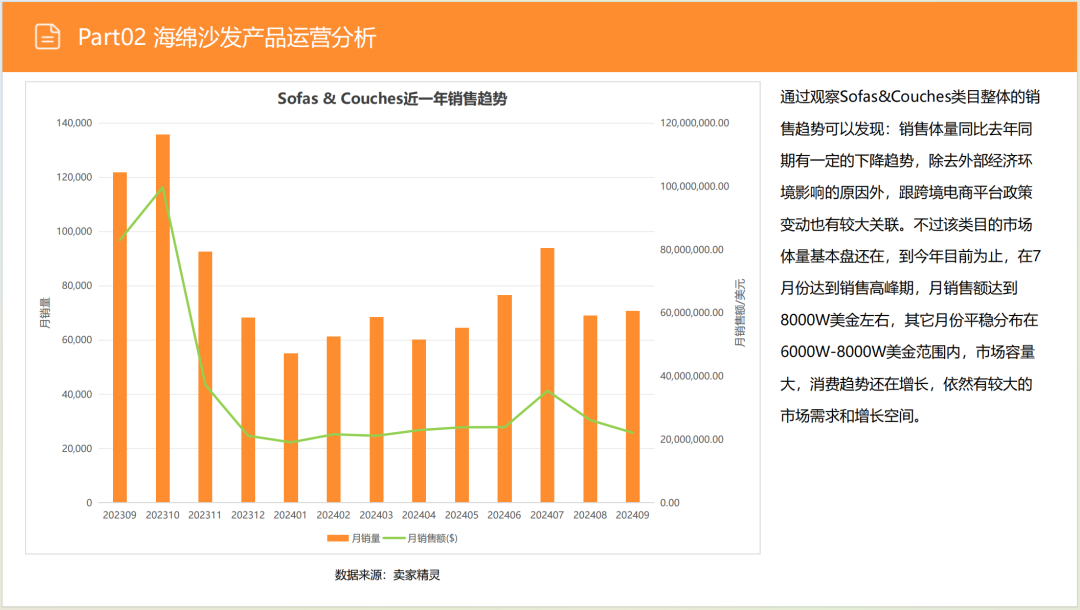This screenshot has width=1080, height=610.
Task: Click x-axis label 202407
Action: point(548,515)
